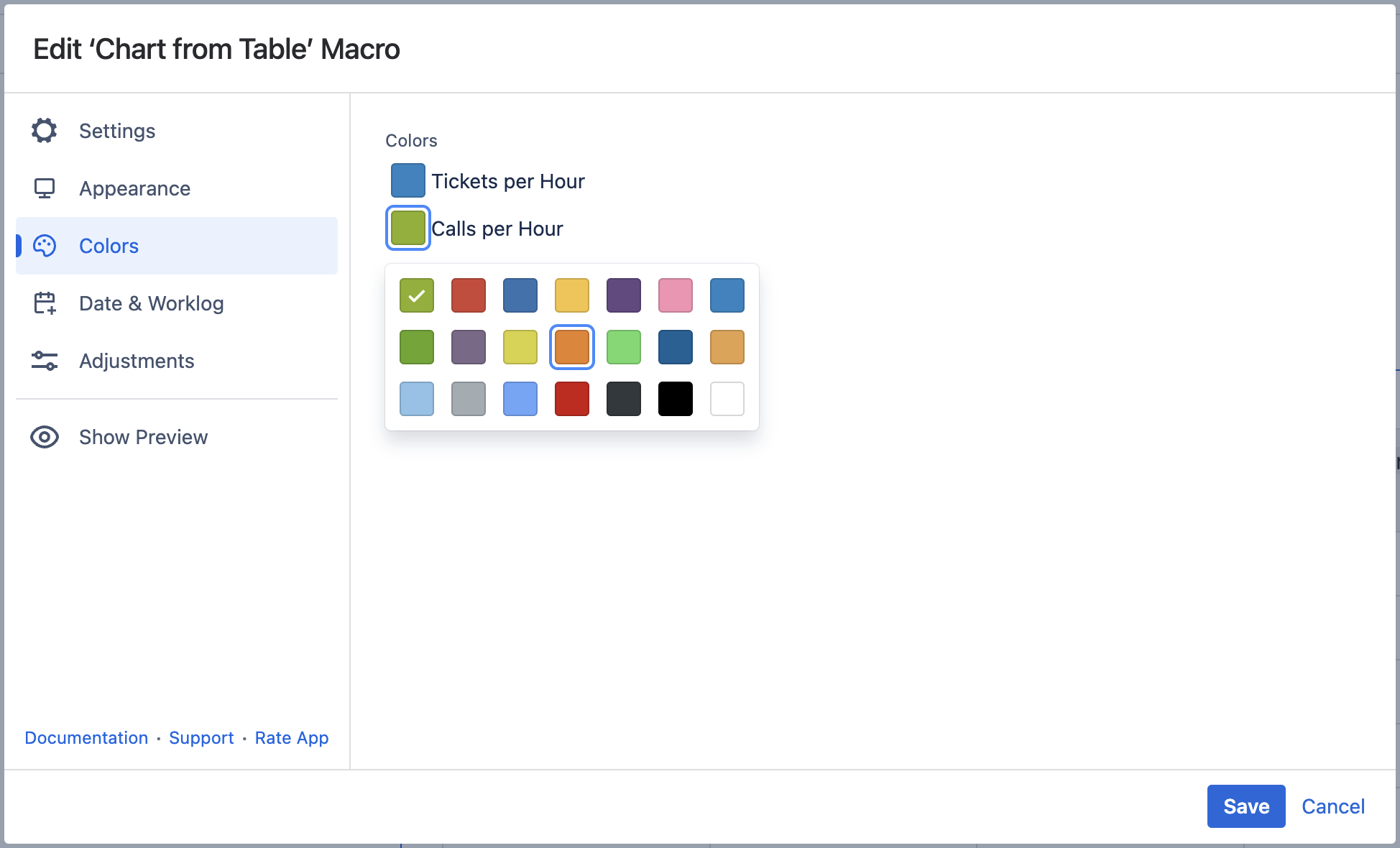The image size is (1400, 848).
Task: Pick the highlighted orange color swatch
Action: coord(572,347)
